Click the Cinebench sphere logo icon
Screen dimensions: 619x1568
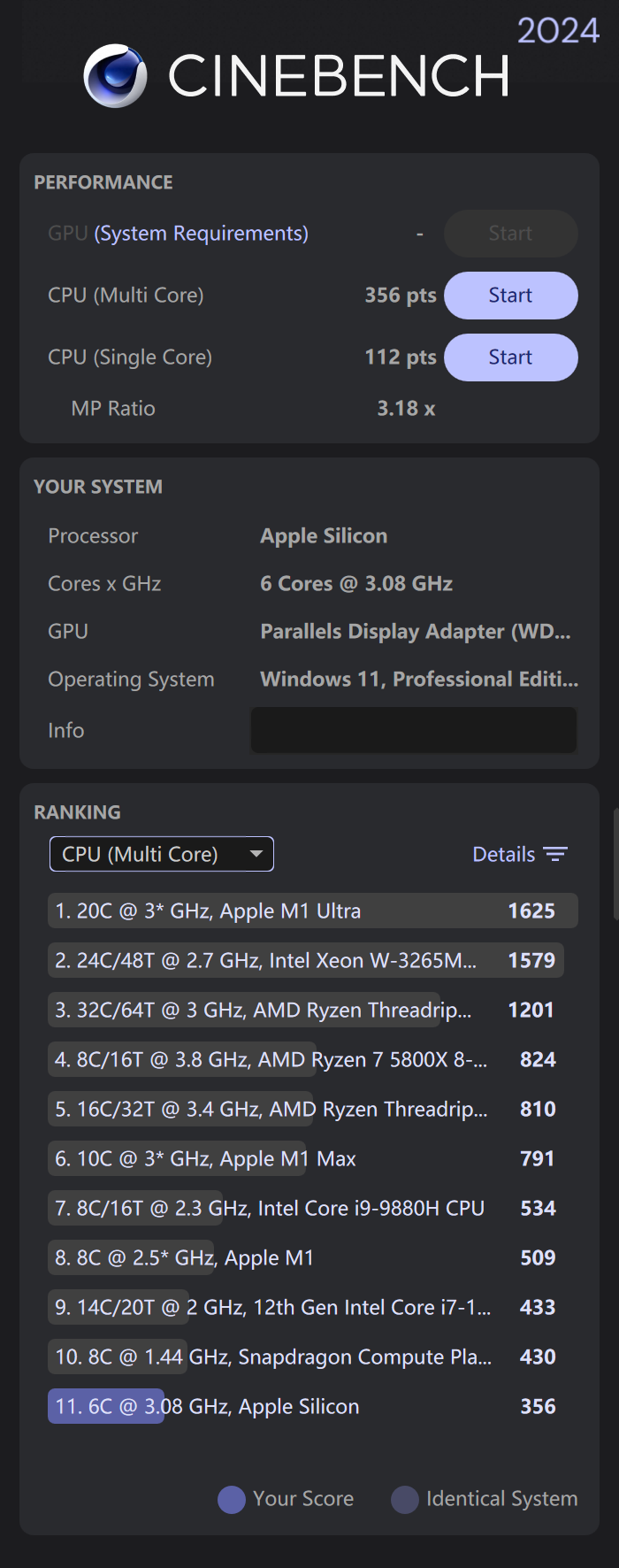(x=115, y=76)
